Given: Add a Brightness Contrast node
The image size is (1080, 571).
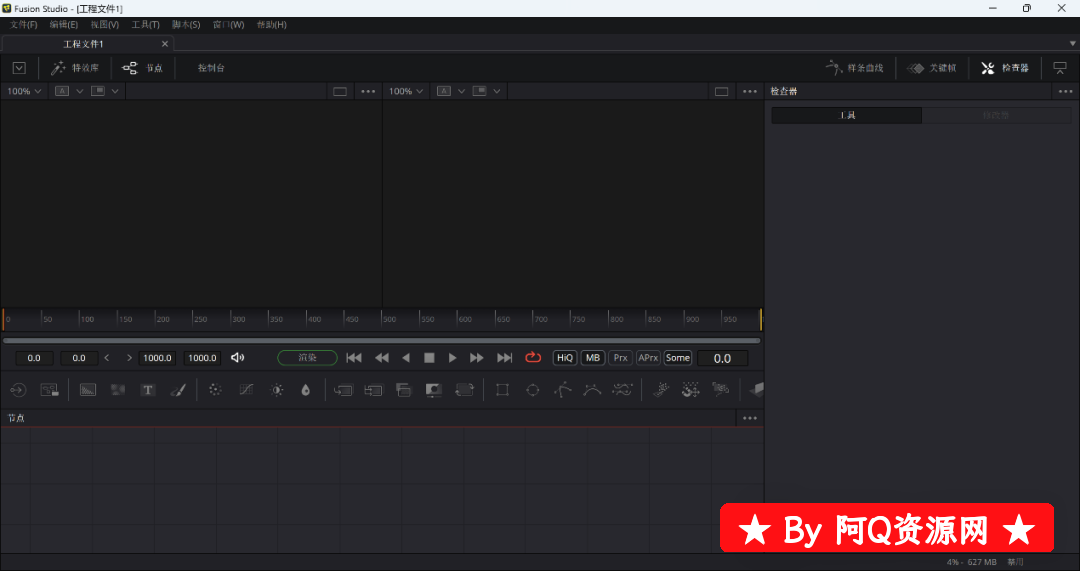Looking at the screenshot, I should [x=277, y=390].
